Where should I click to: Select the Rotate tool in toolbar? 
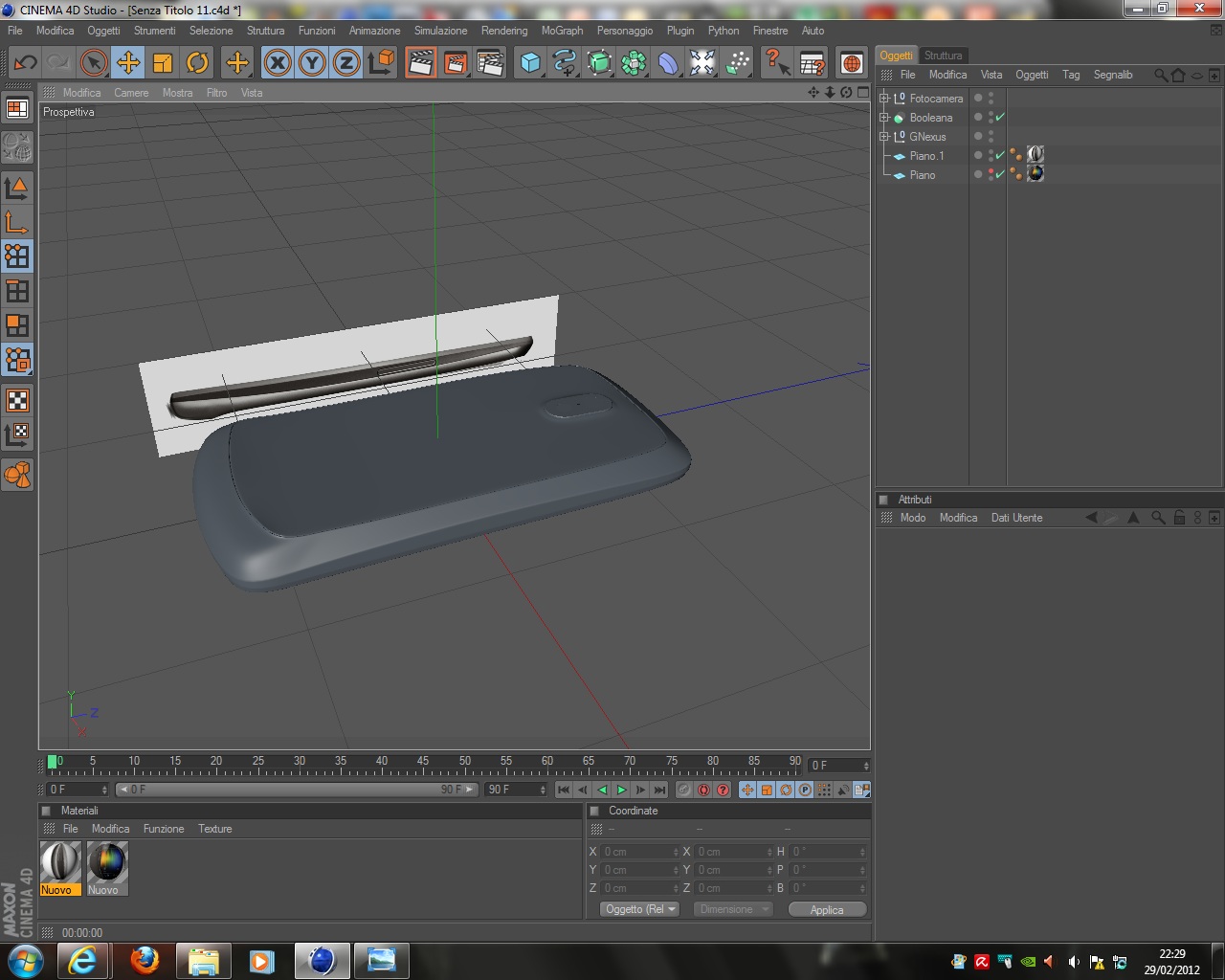(x=197, y=63)
